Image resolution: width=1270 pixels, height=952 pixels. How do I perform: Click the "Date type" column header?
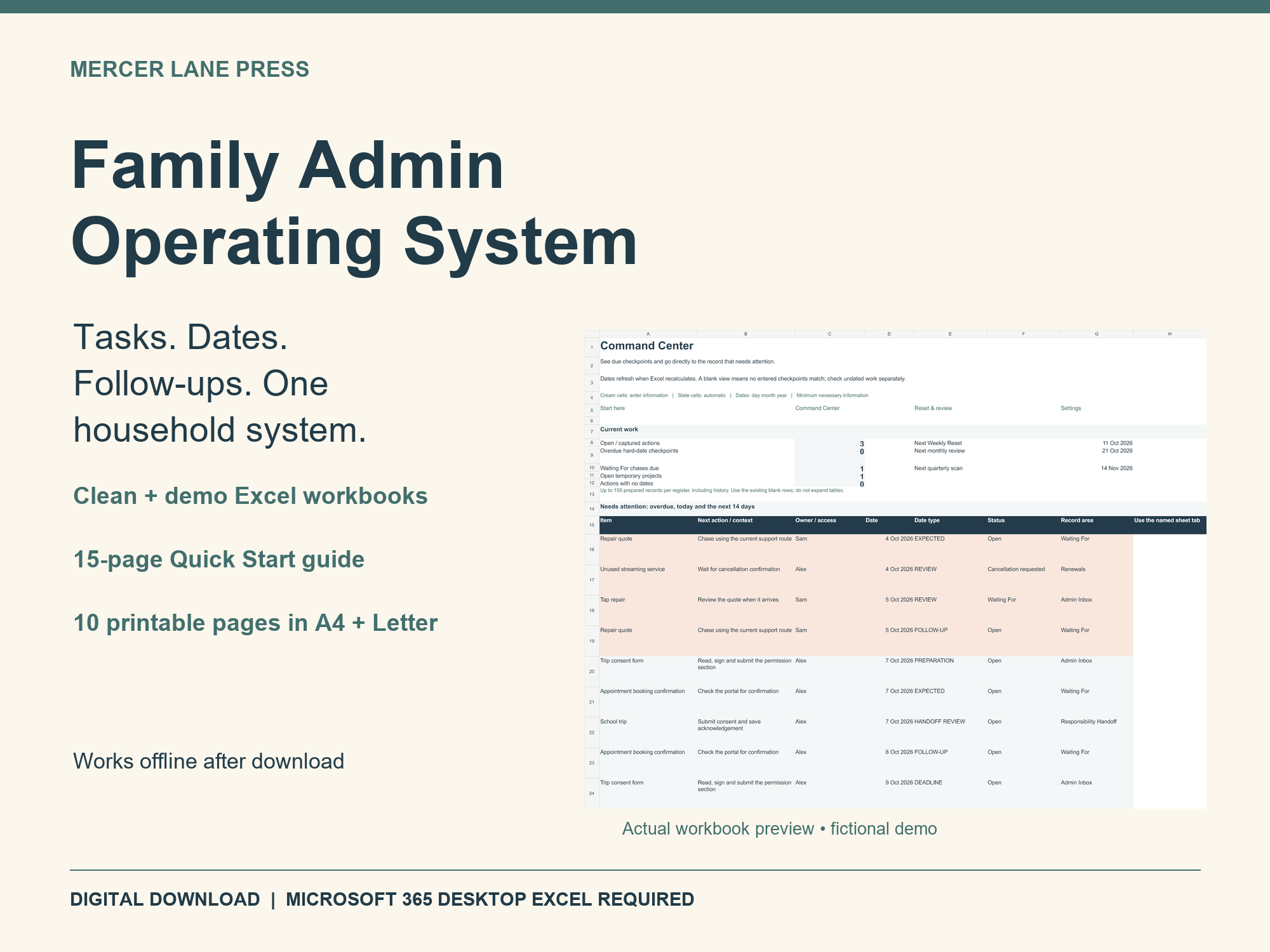(x=926, y=520)
